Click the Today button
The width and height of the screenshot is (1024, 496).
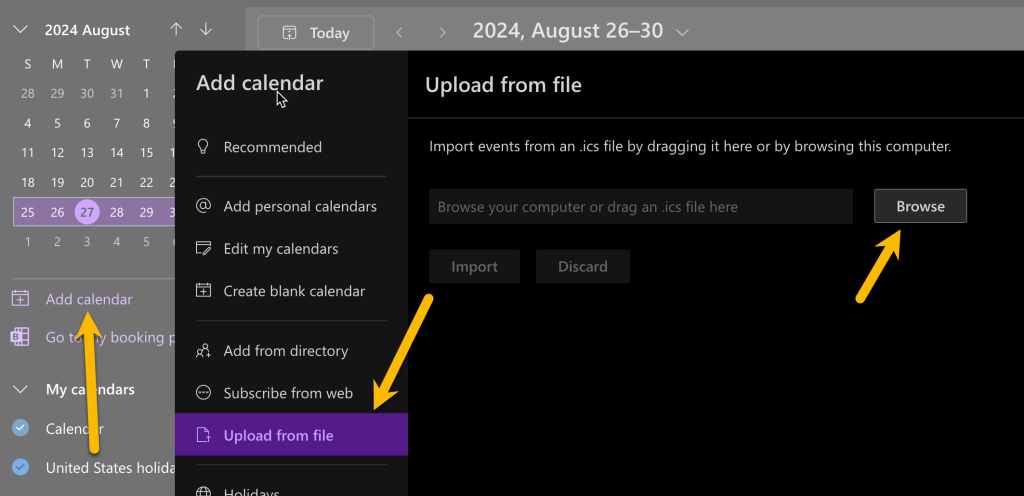click(x=316, y=33)
